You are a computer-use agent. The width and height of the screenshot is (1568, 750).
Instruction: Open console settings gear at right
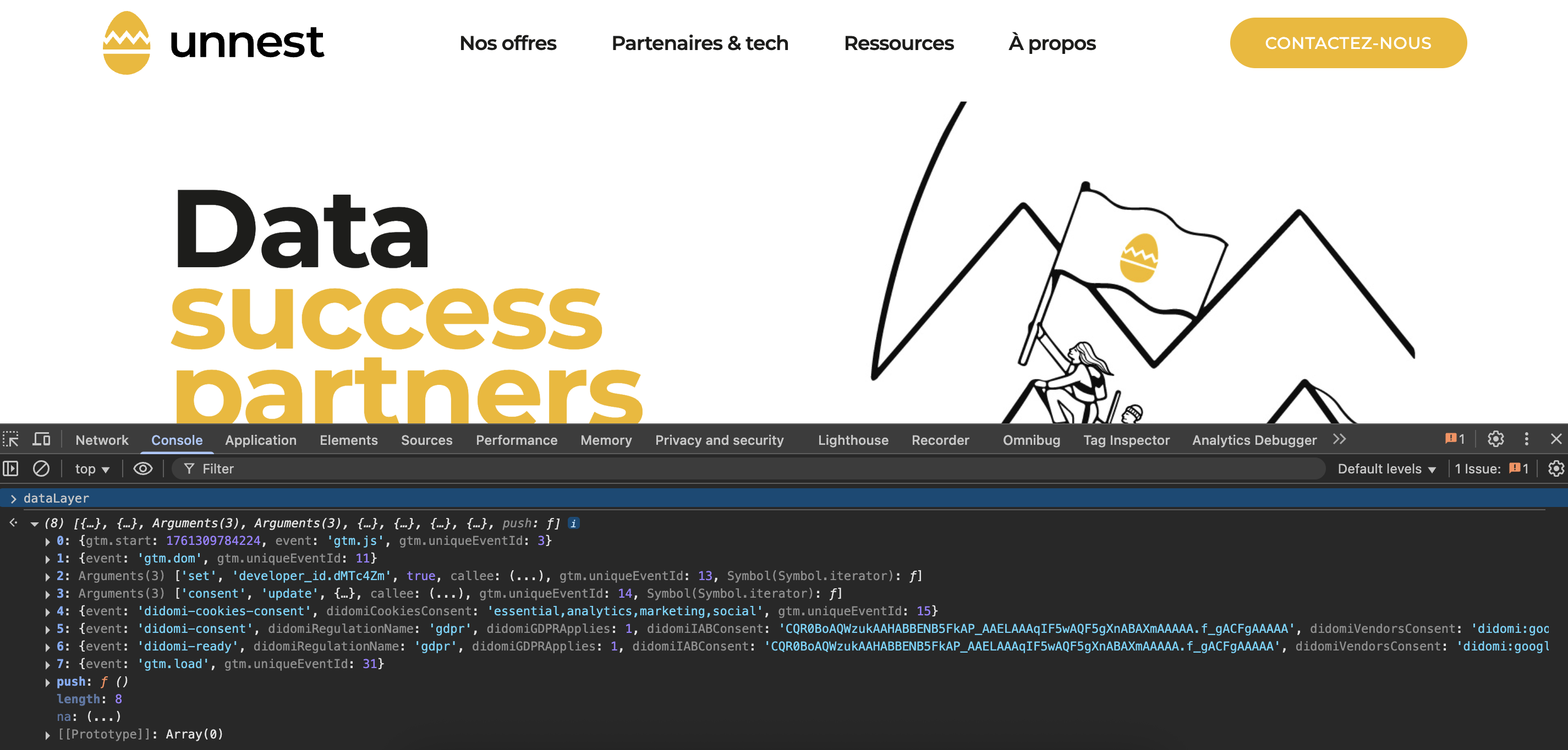click(1556, 468)
